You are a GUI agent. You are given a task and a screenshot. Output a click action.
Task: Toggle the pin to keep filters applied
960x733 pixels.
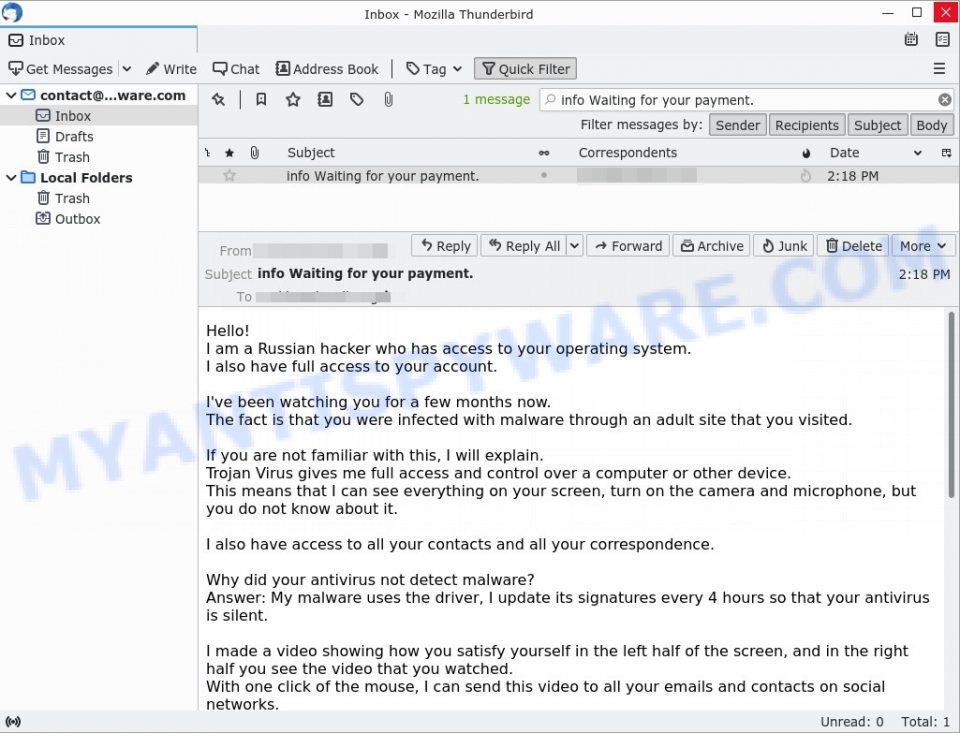[x=219, y=99]
